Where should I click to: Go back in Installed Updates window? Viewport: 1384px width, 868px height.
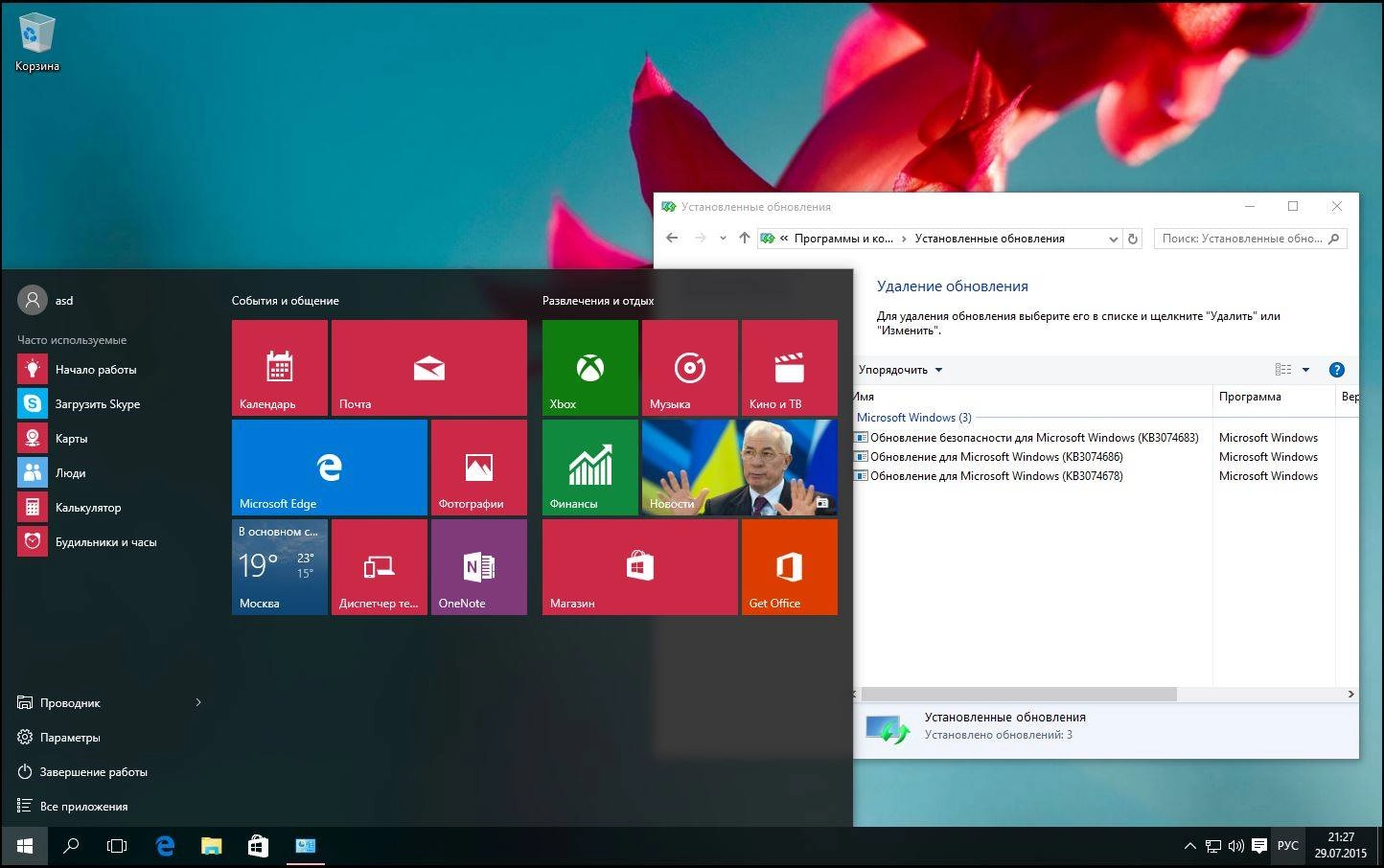coord(672,239)
